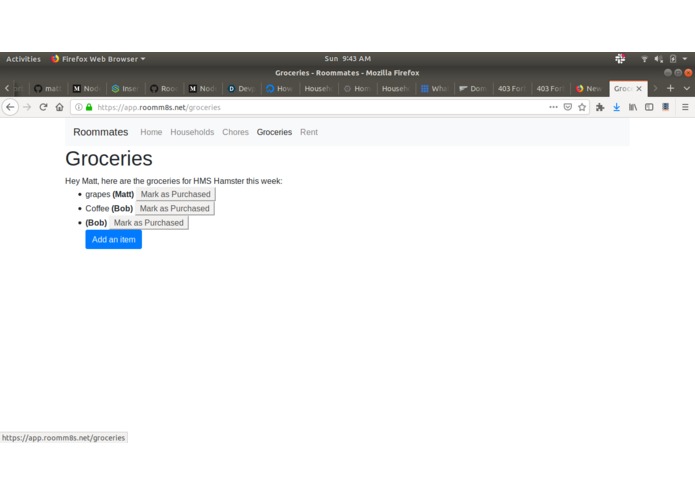Switch to the 'New' Firefox tab
The image size is (695, 494).
590,89
